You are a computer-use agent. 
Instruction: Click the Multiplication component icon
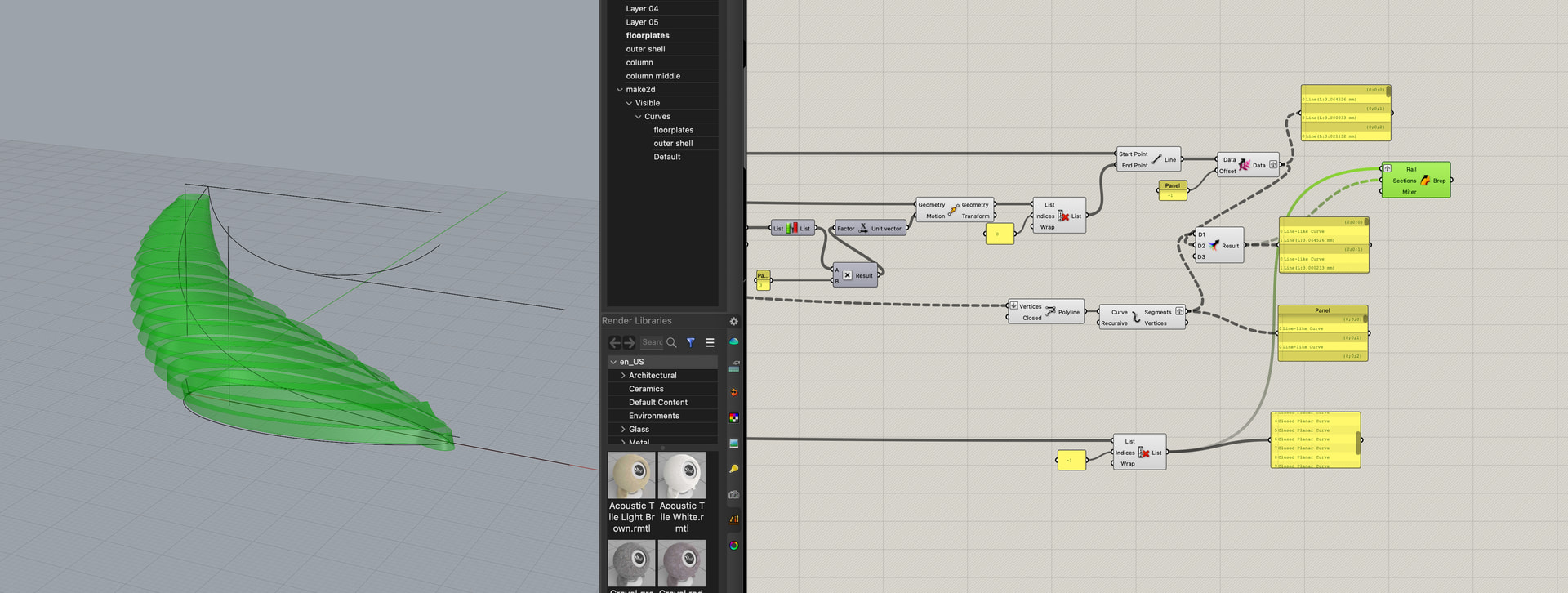point(847,275)
